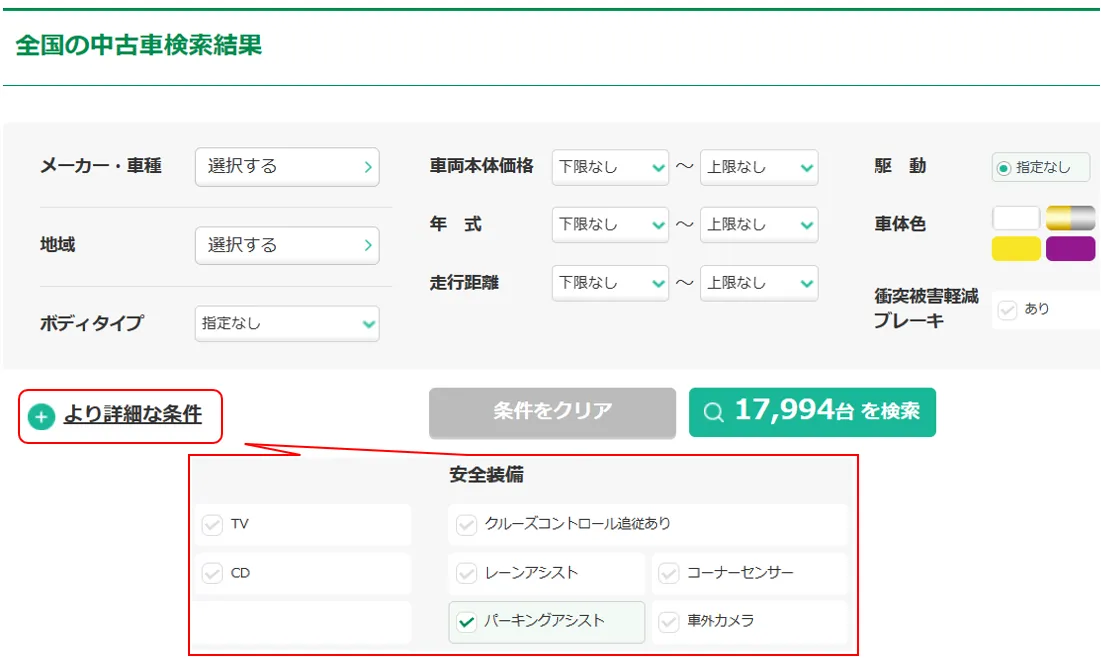Open 地域 選択する selector
This screenshot has width=1101, height=670.
point(287,245)
